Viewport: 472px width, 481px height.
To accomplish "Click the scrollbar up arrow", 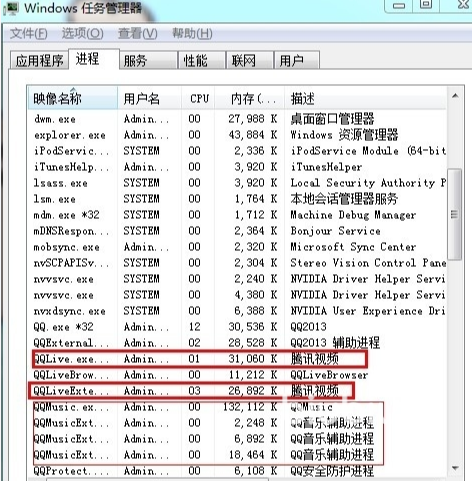I will (x=455, y=96).
